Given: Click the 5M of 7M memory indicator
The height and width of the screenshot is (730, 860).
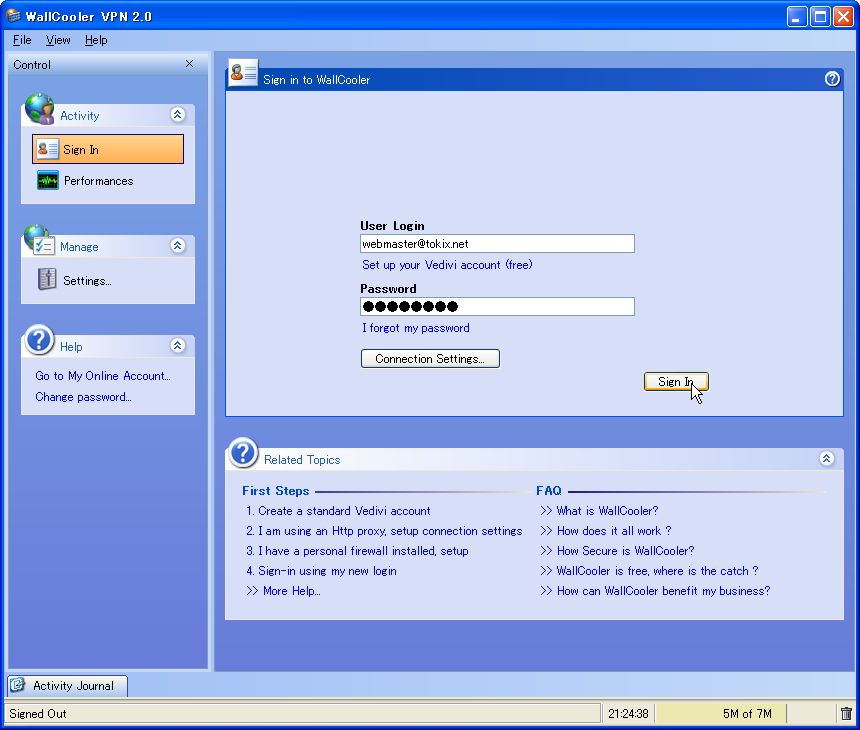Looking at the screenshot, I should click(722, 714).
